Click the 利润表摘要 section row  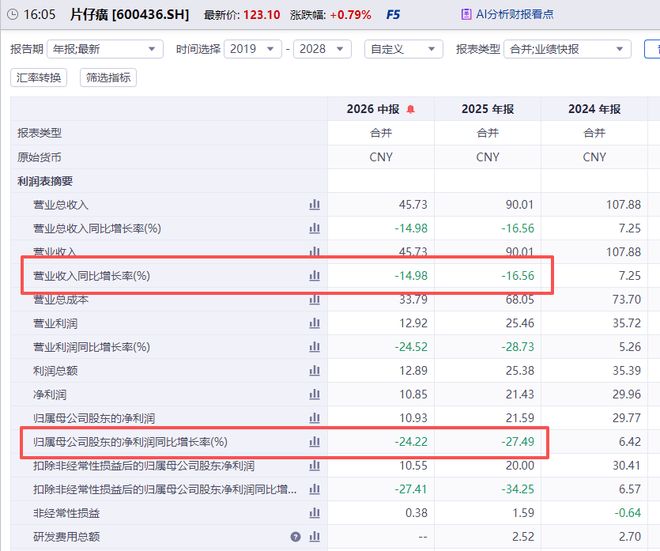pos(45,181)
